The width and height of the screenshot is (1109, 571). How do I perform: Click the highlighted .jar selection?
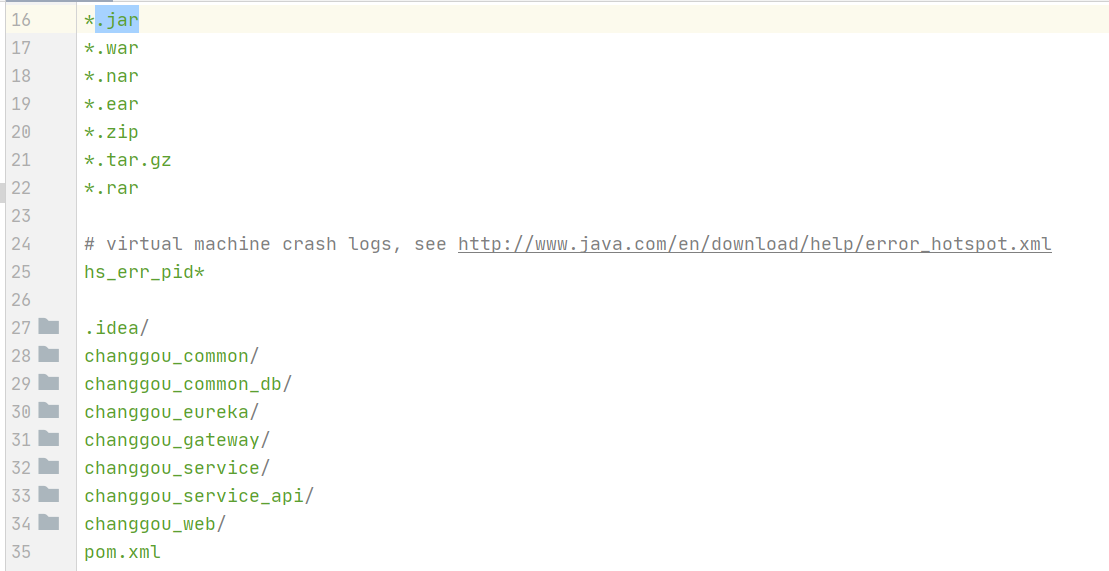pos(117,20)
